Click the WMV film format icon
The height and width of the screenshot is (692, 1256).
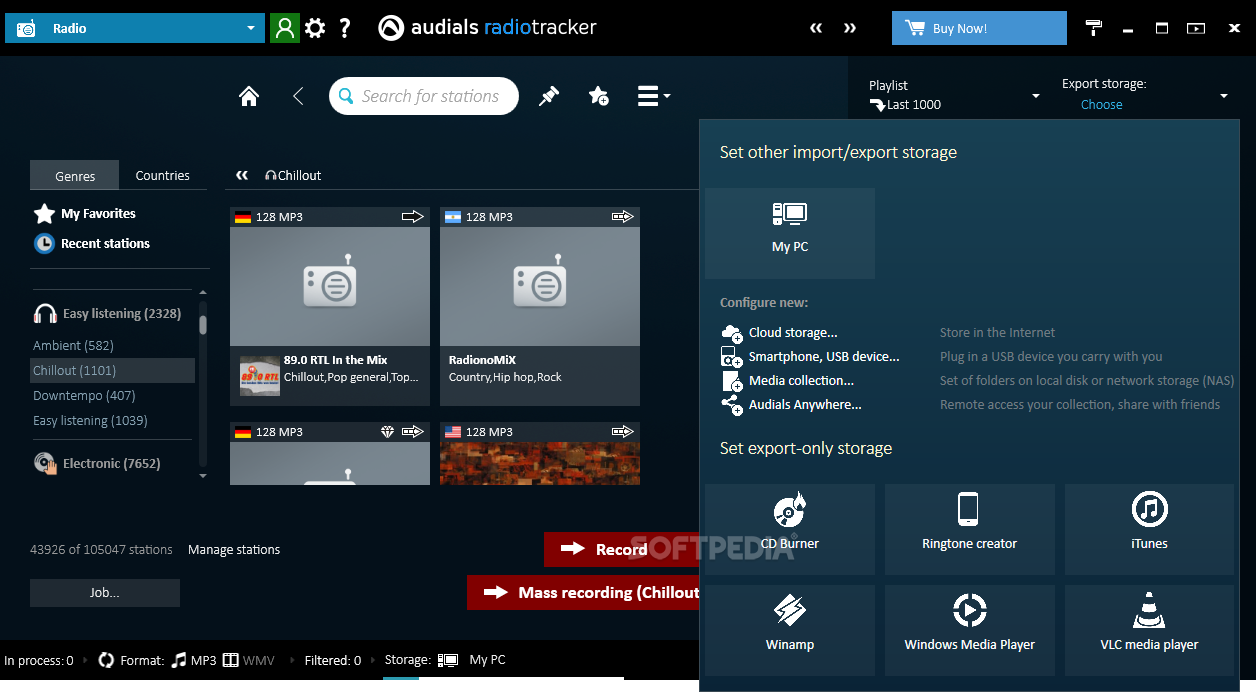(x=231, y=660)
